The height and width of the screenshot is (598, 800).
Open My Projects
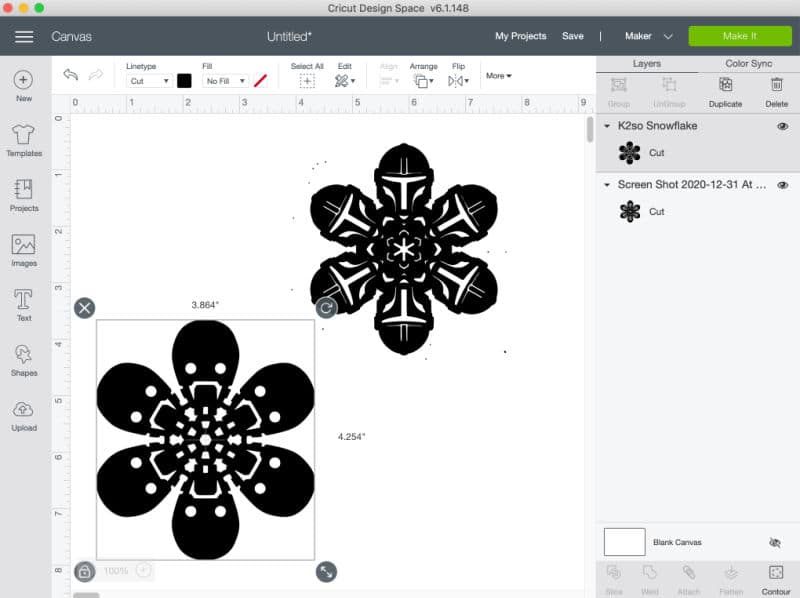tap(520, 36)
